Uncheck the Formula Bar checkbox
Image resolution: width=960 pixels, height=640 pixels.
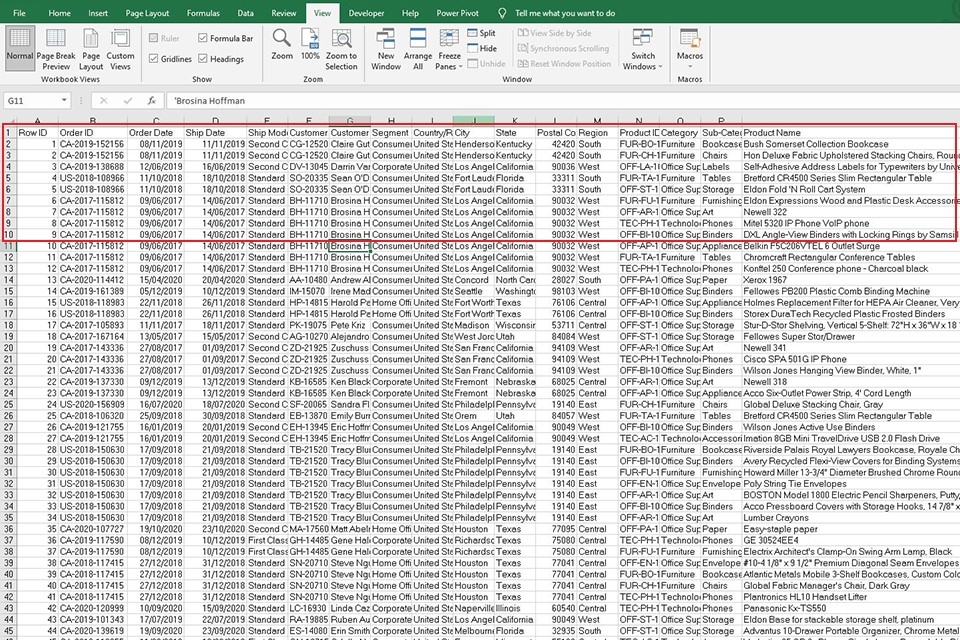coord(203,39)
